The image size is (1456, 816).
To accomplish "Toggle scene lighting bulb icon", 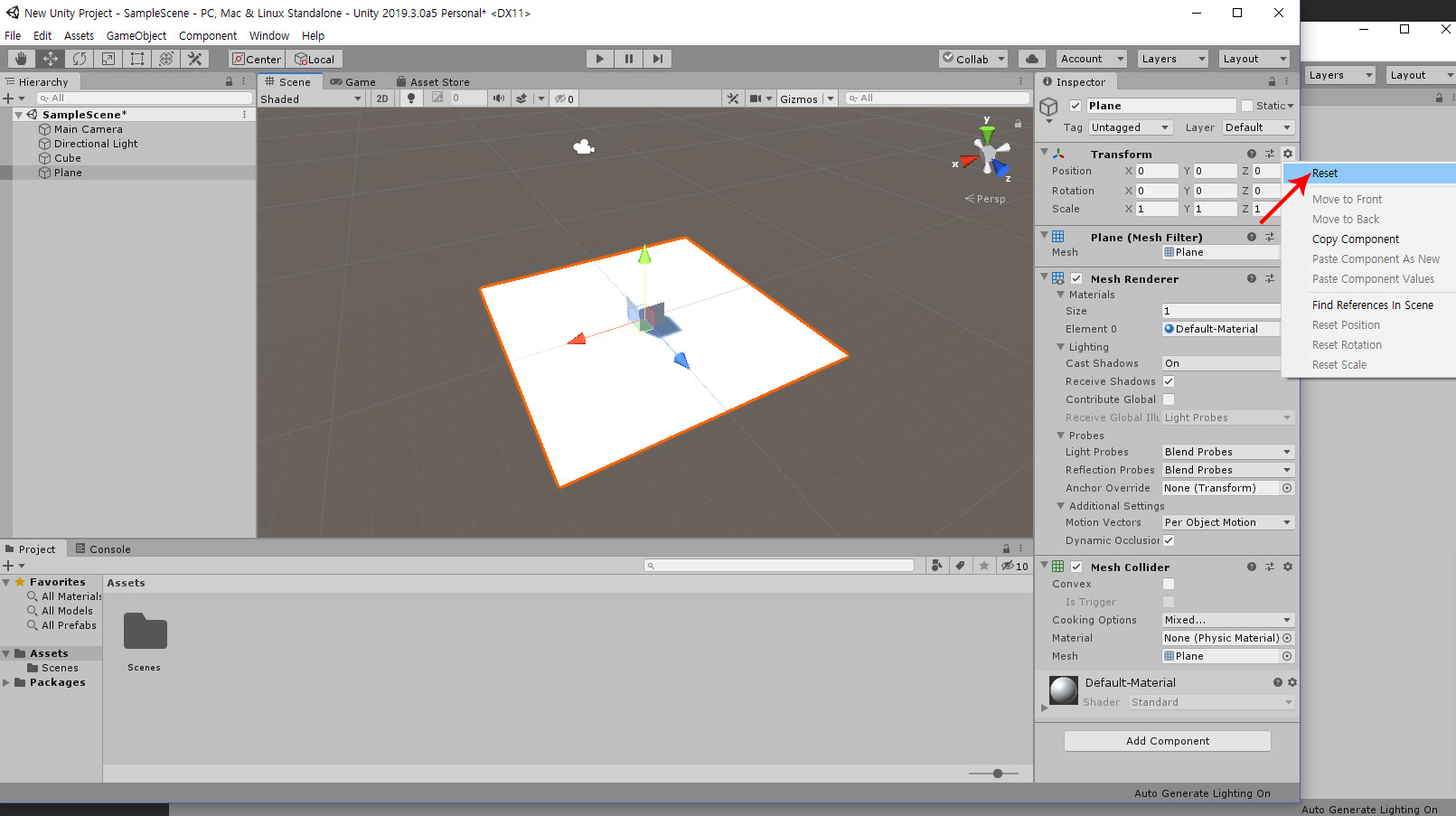I will point(411,98).
